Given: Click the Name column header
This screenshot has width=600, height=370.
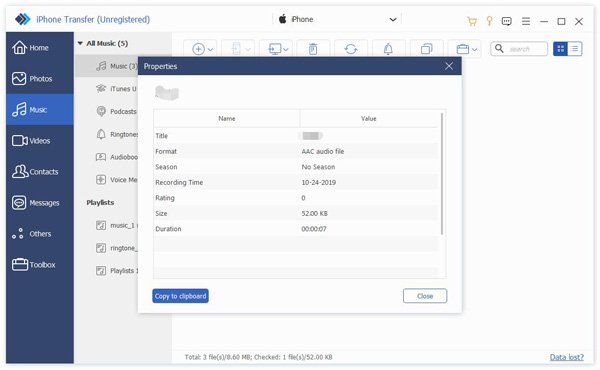Looking at the screenshot, I should coord(227,119).
